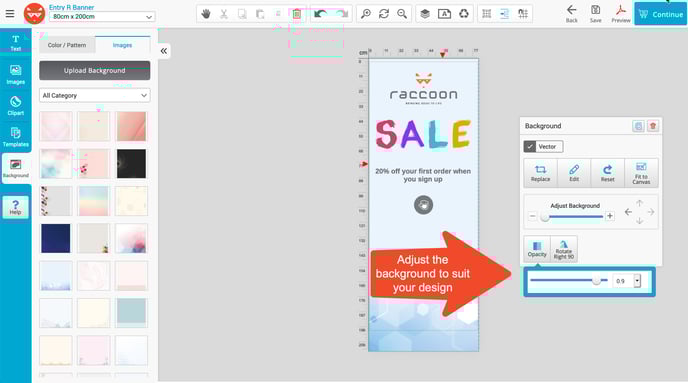688x383 pixels.
Task: Click Fit to Canvas
Action: click(641, 173)
